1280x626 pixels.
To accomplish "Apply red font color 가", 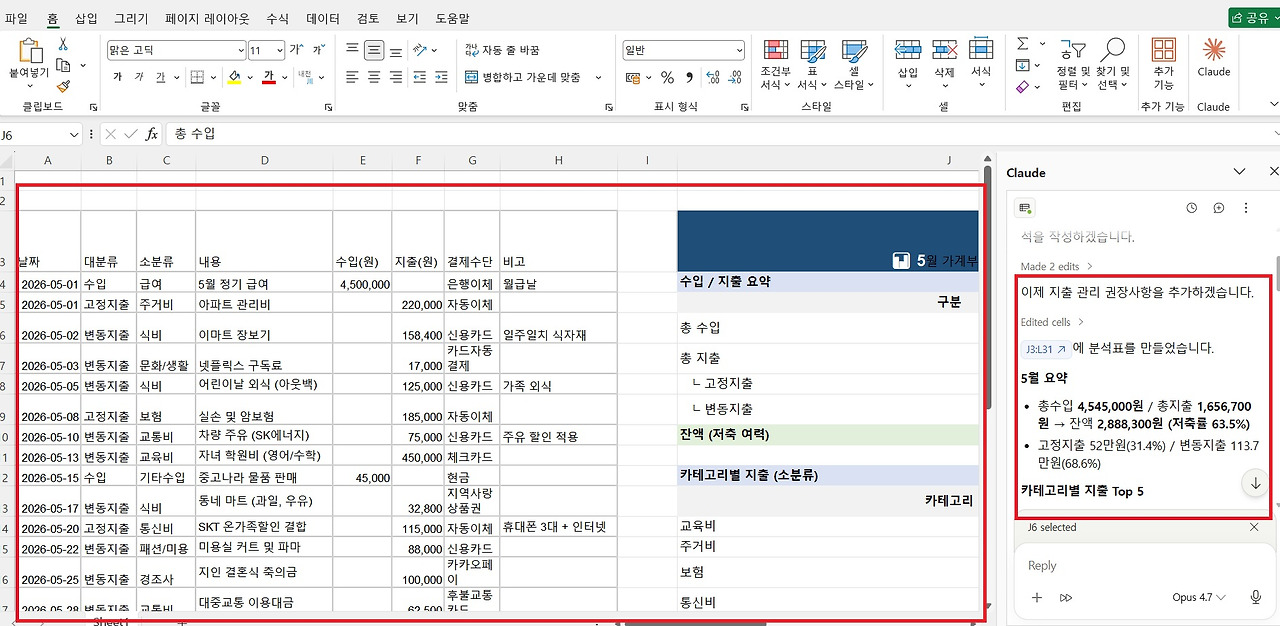I will 268,77.
